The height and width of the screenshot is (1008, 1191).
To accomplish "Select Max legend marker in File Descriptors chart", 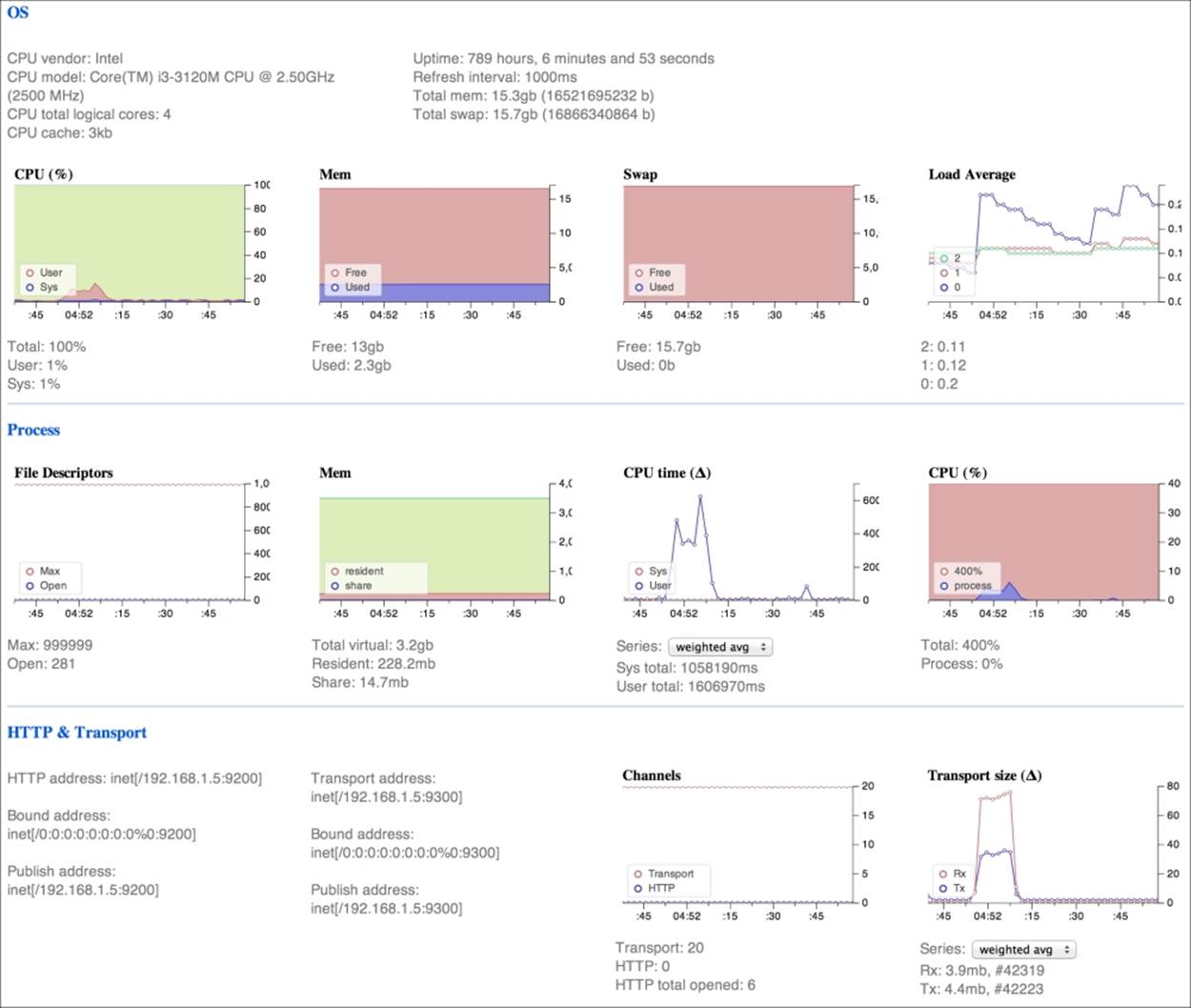I will [x=30, y=571].
